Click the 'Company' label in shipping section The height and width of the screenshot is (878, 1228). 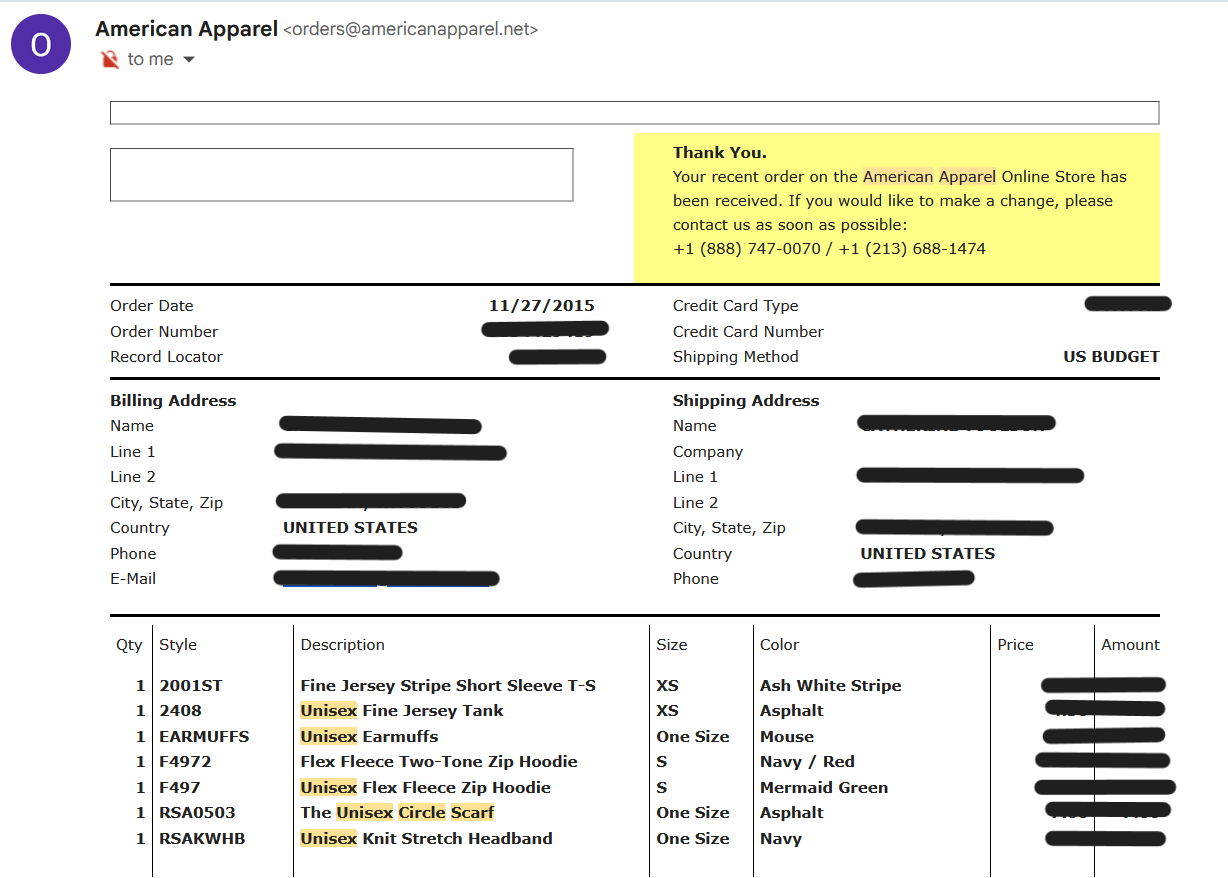[x=708, y=452]
